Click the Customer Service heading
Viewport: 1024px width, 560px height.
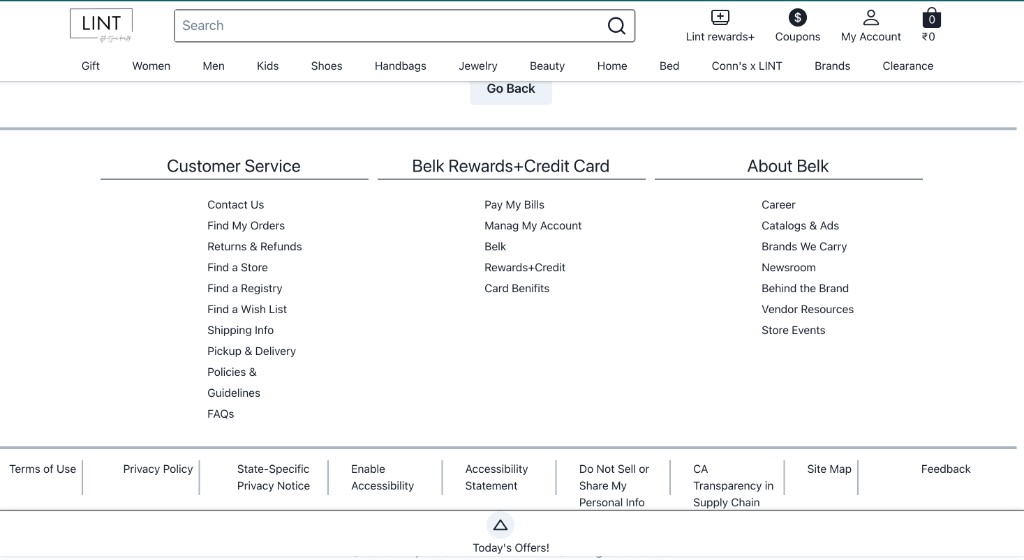point(234,166)
